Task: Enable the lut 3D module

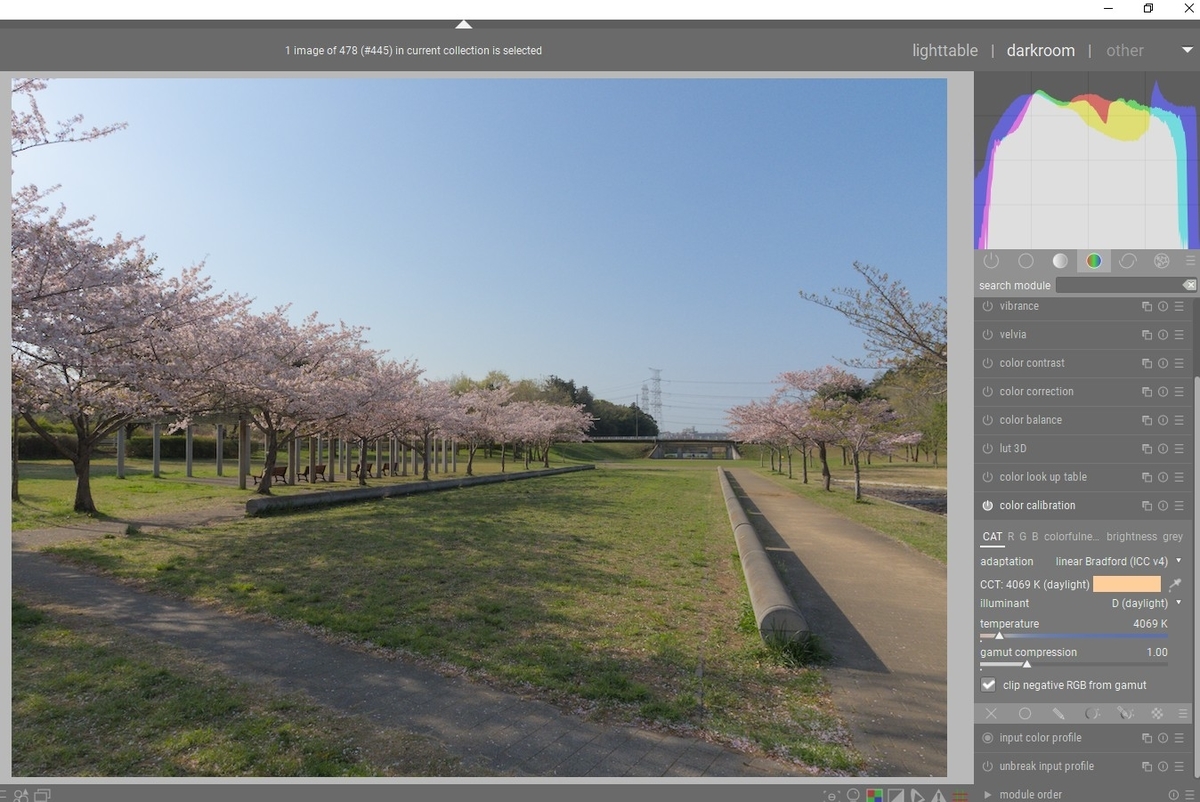Action: pos(988,449)
